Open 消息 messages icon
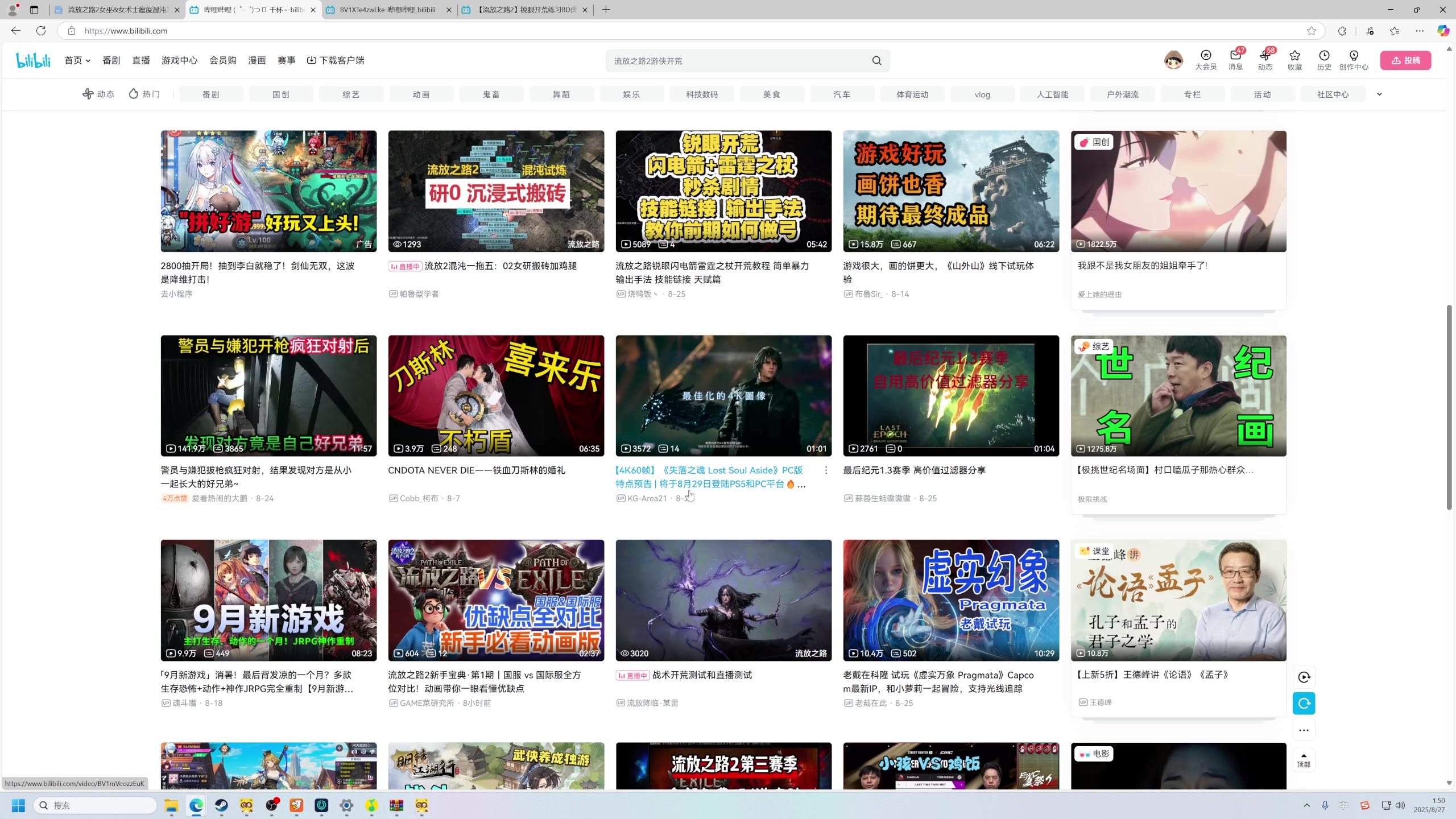 pyautogui.click(x=1235, y=60)
